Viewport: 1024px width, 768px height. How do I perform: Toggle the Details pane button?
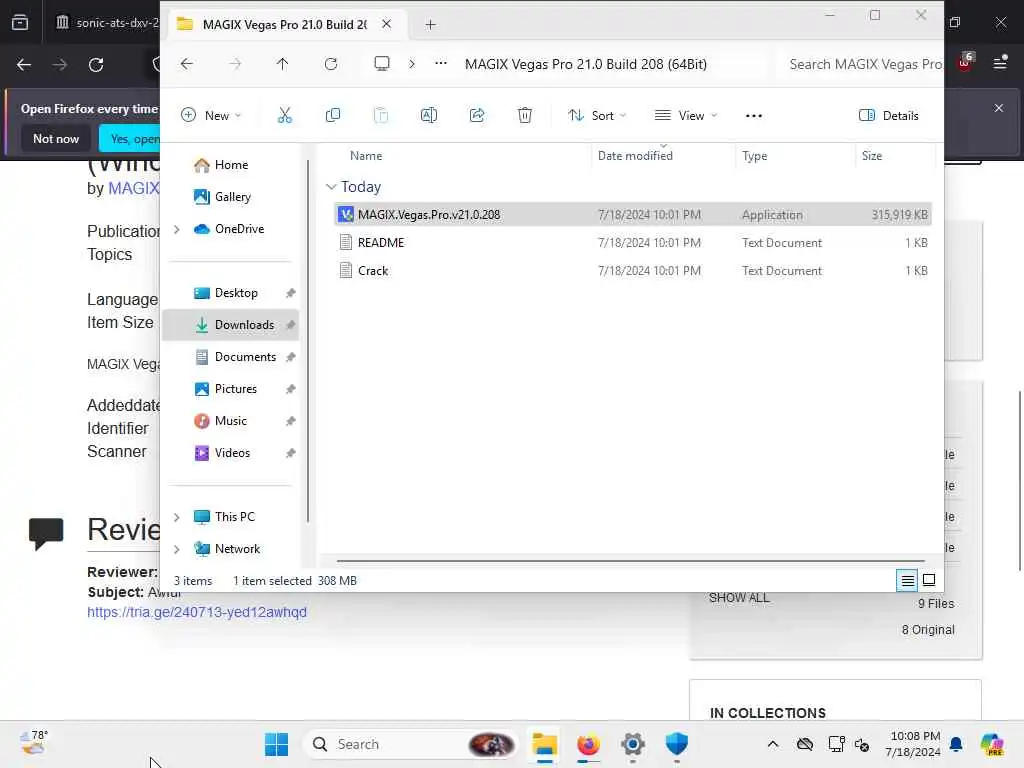click(x=888, y=116)
